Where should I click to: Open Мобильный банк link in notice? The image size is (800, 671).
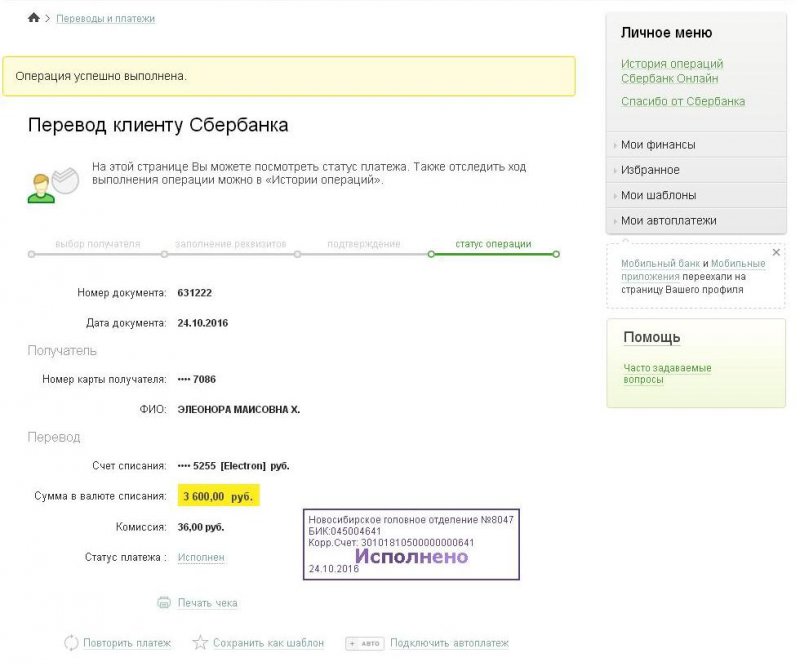(660, 263)
